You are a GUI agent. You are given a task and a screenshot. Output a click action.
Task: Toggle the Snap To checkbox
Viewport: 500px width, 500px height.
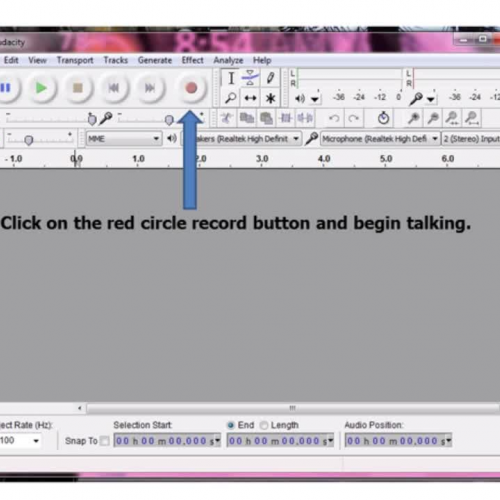coord(105,441)
